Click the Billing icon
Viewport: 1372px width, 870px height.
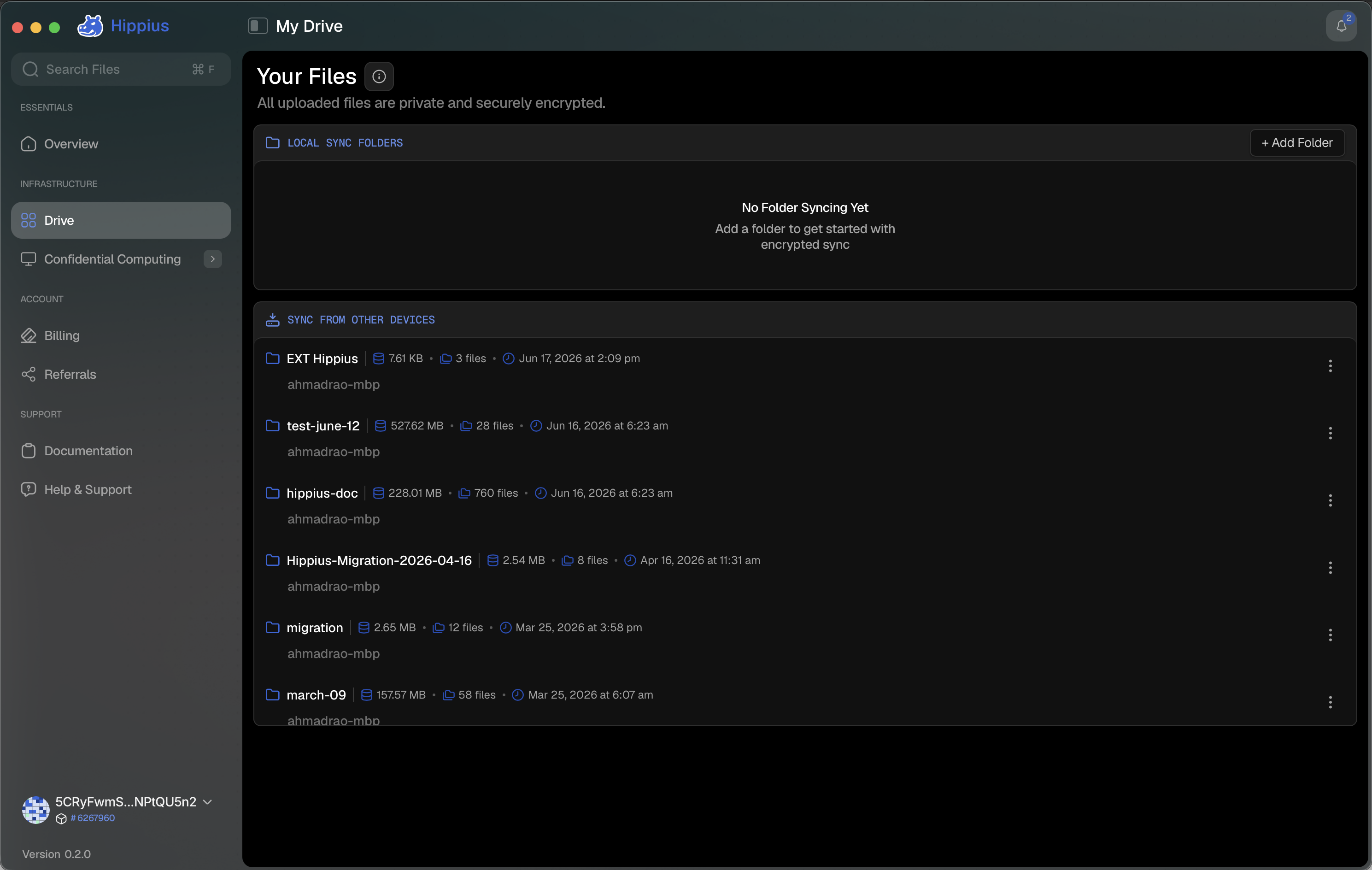click(29, 335)
